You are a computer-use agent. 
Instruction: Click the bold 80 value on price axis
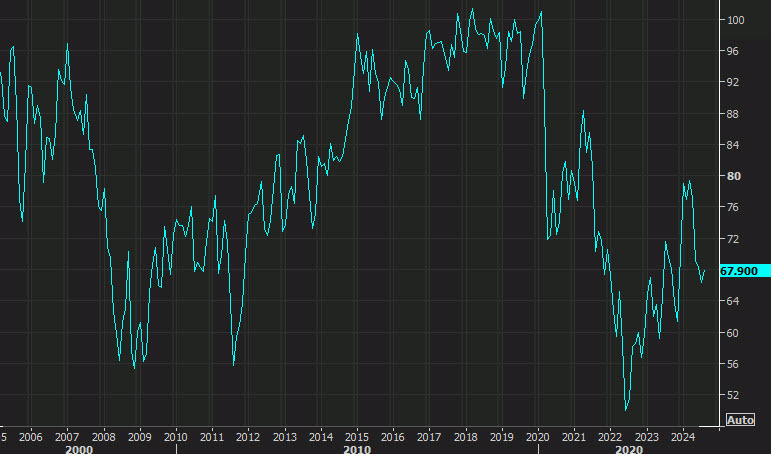tap(733, 176)
